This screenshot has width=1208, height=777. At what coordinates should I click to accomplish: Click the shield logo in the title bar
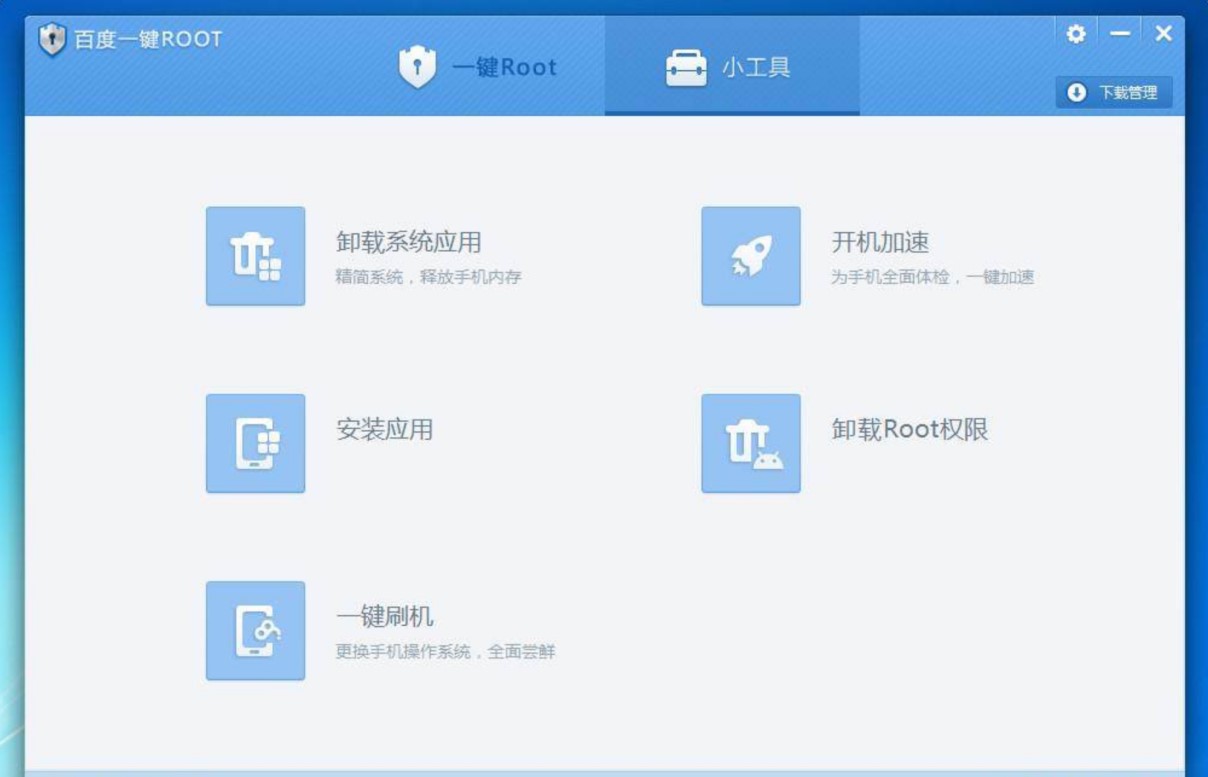(x=52, y=32)
